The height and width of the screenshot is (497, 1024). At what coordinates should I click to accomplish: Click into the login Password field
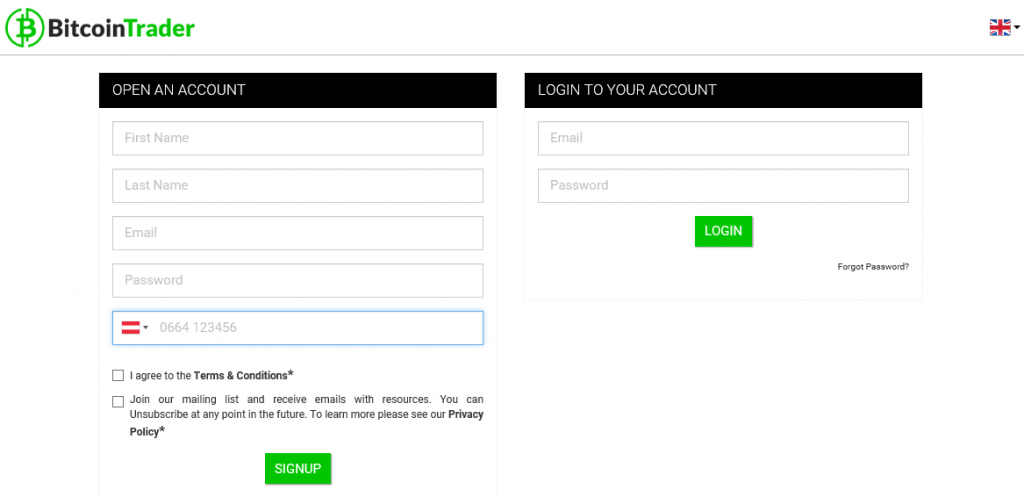pyautogui.click(x=723, y=185)
